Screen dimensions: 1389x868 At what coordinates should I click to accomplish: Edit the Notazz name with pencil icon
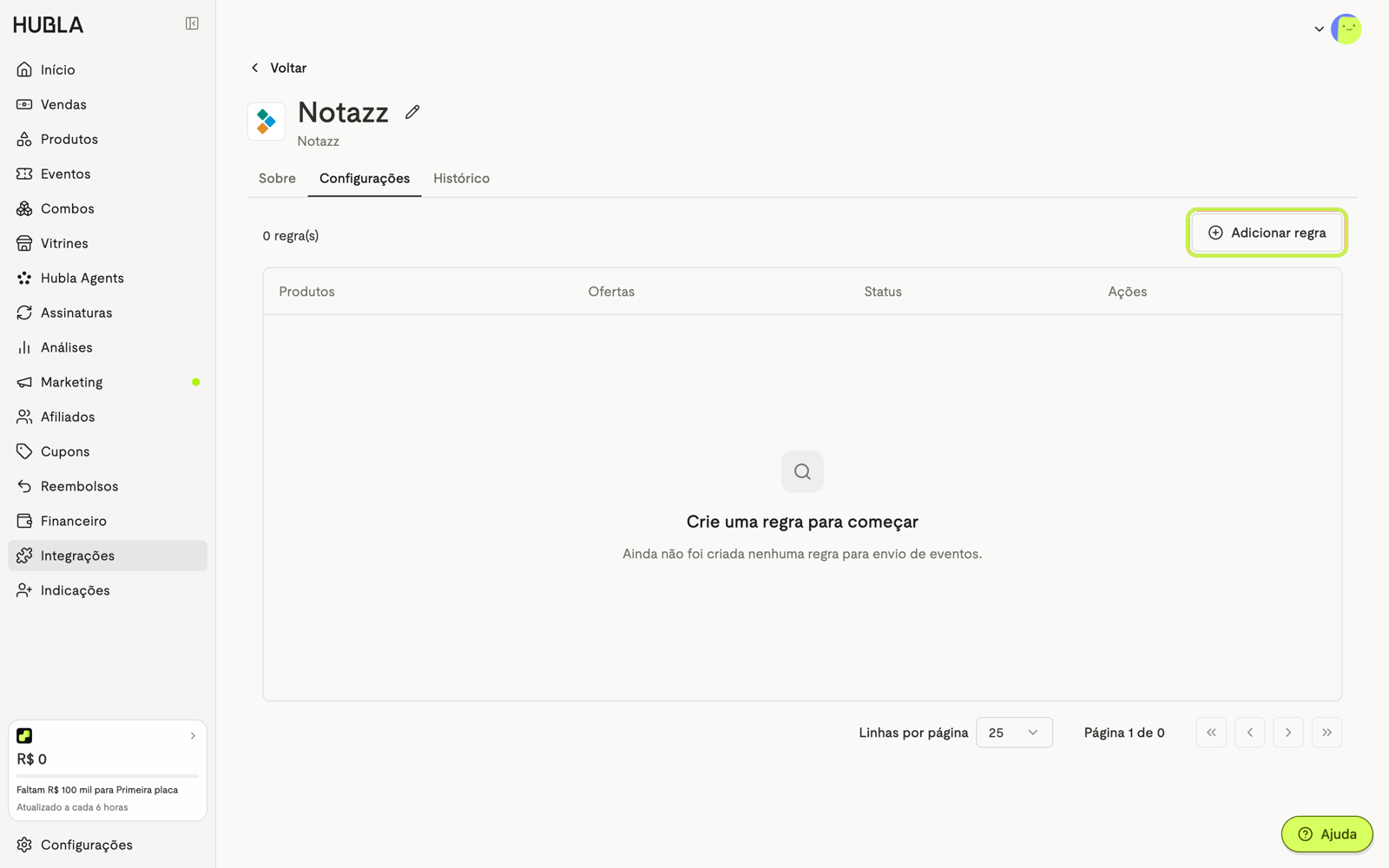pyautogui.click(x=412, y=112)
